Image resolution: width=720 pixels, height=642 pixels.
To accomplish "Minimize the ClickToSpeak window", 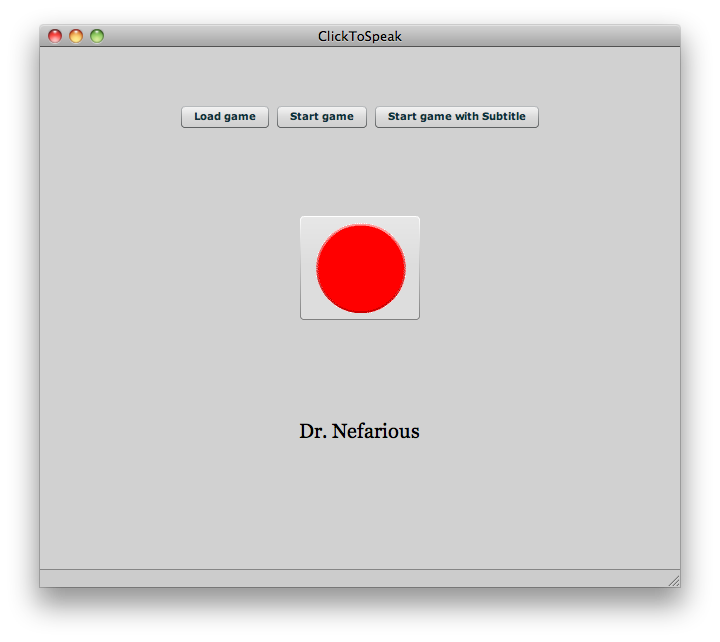I will [76, 36].
